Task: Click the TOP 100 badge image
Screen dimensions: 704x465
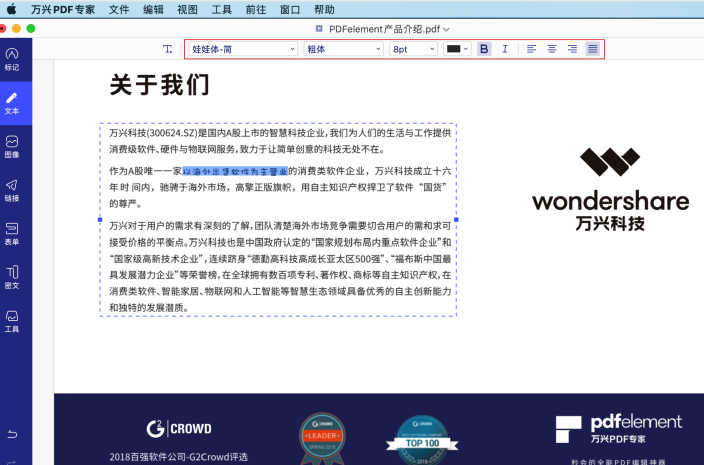Action: click(422, 440)
